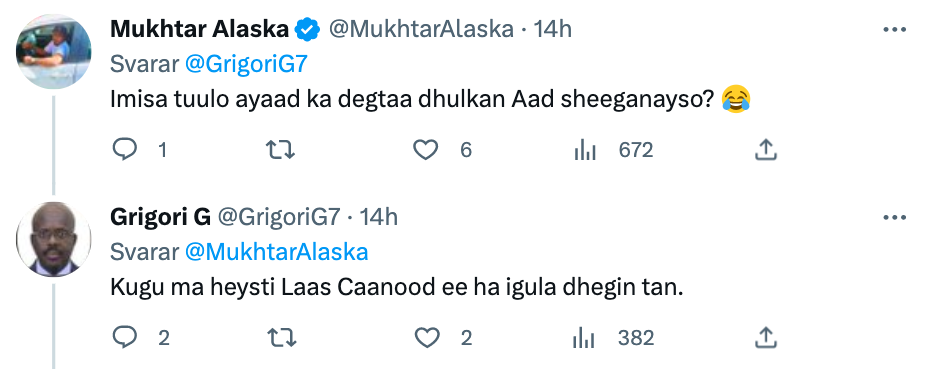Open the @MukhtarAlaska mention link
Viewport: 928px width, 369px height.
(x=276, y=252)
